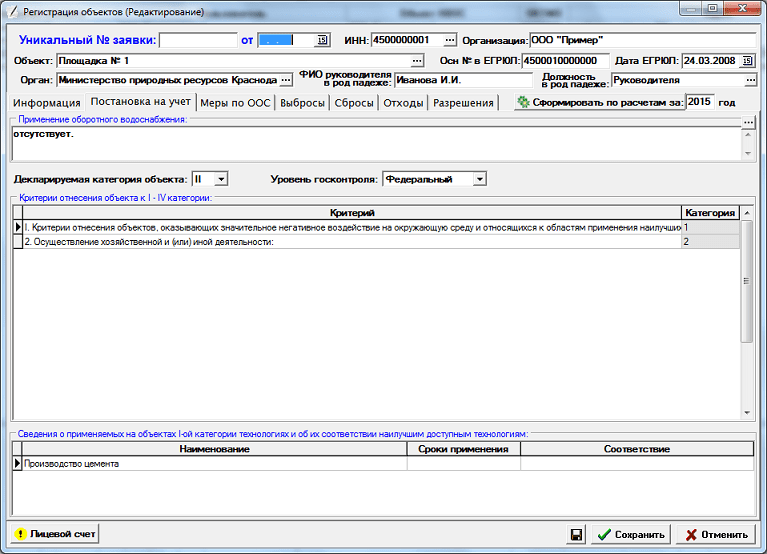
Task: Click the ellipsis button beside the ИНН field
Action: point(450,40)
